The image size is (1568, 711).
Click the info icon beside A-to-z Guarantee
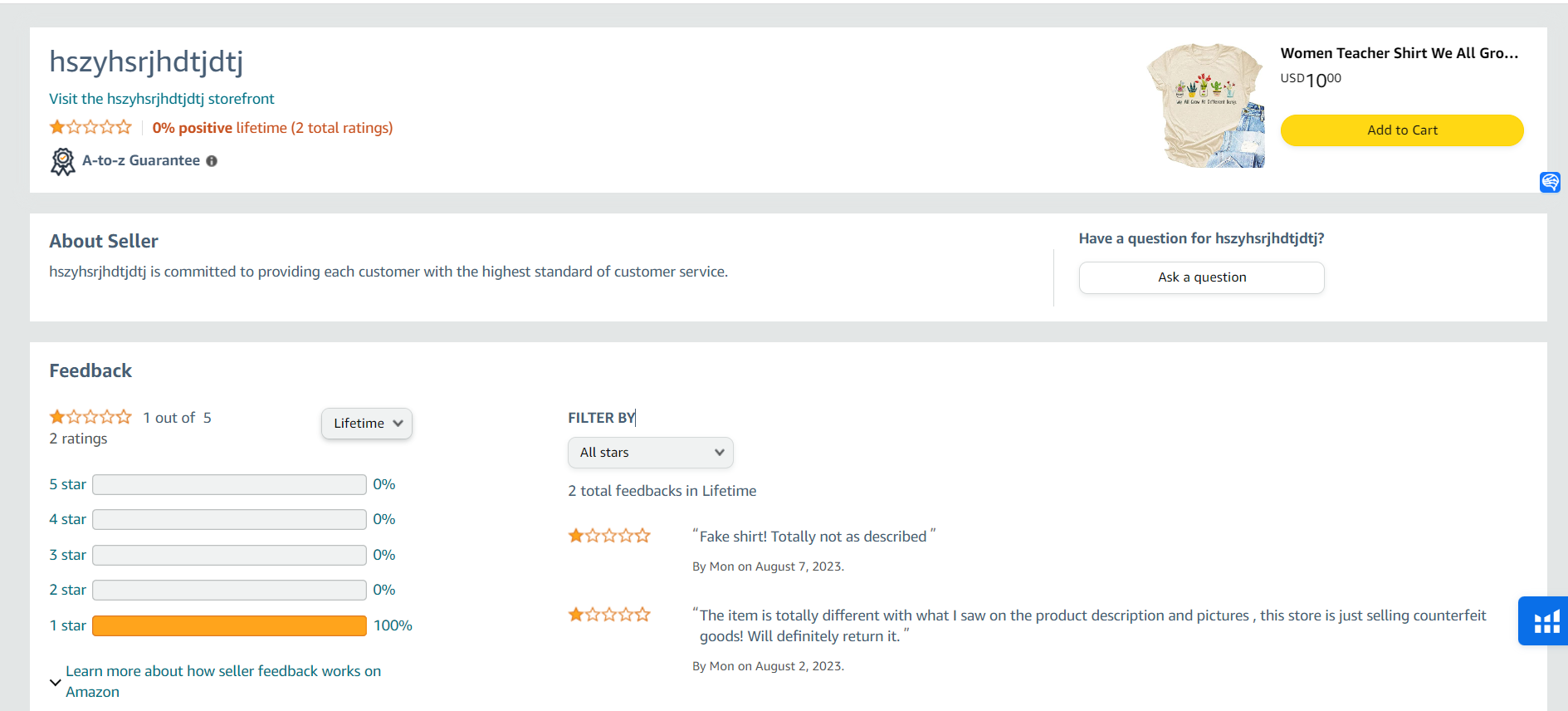212,161
